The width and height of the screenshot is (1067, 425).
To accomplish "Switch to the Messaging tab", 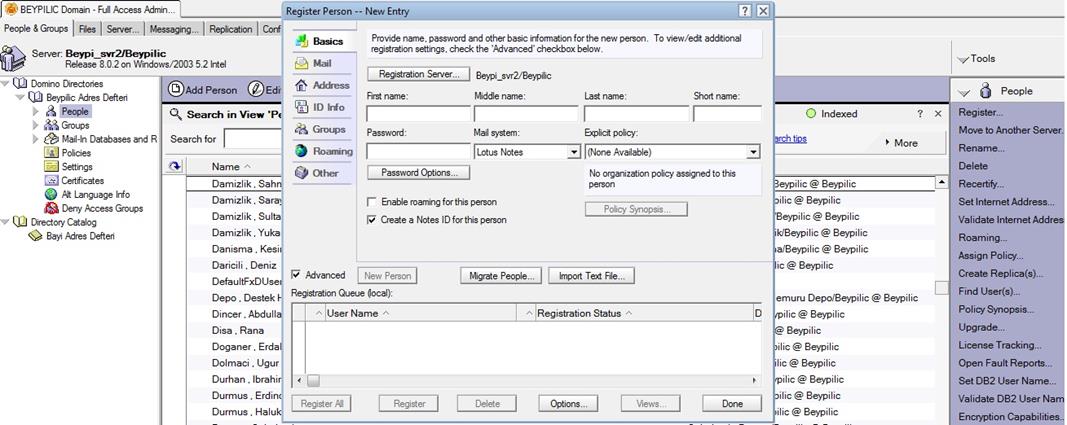I will click(x=174, y=29).
